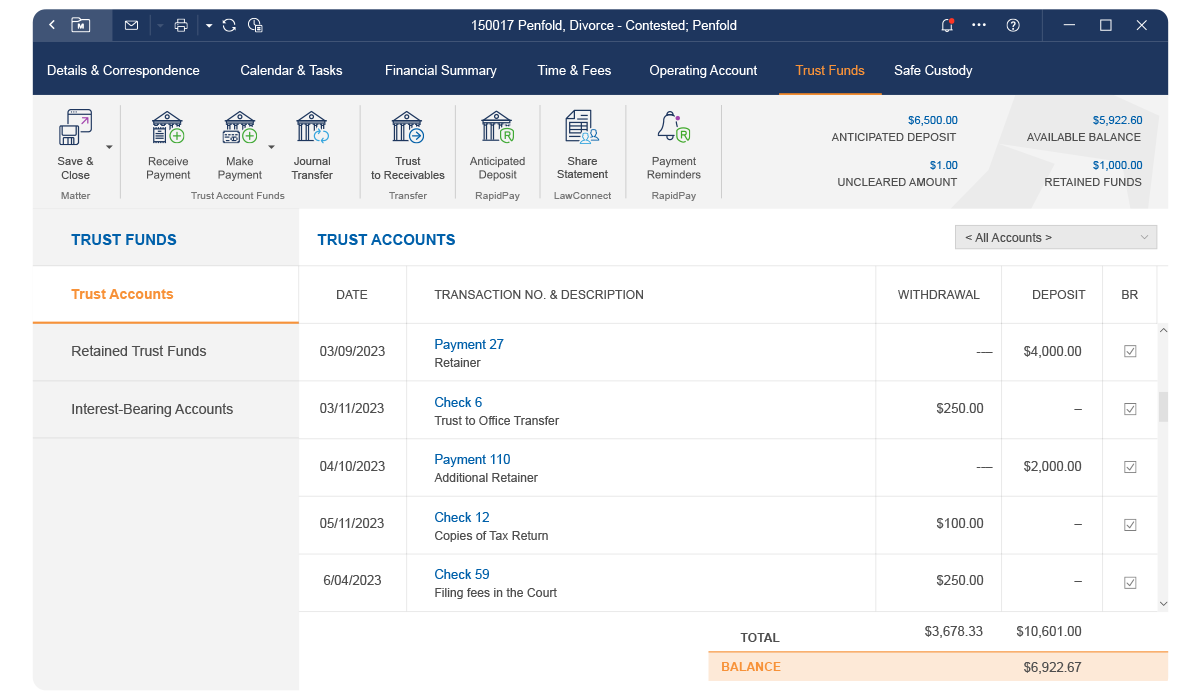1200x700 pixels.
Task: Click the Anticipated Deposit RapidPay icon
Action: point(497,128)
